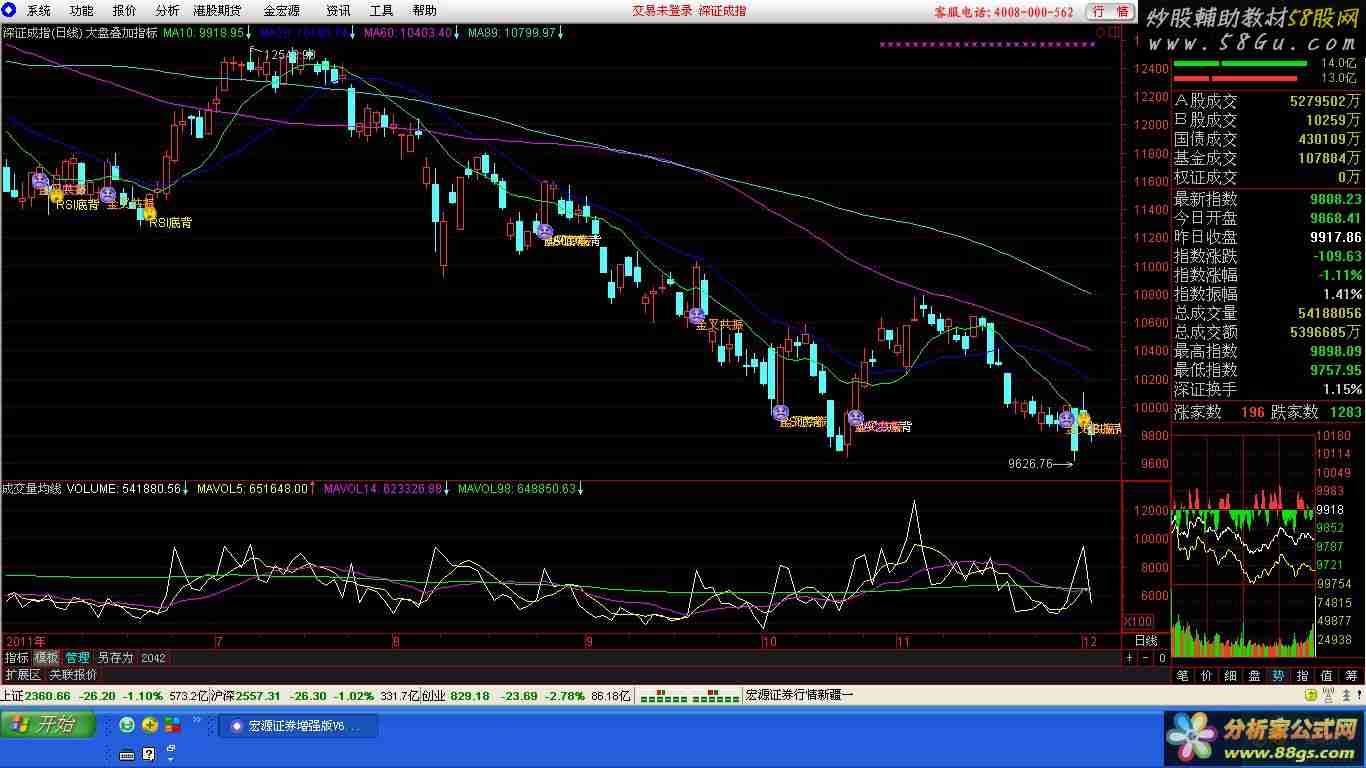Click the 日线 period label
1366x768 pixels.
pos(1145,641)
